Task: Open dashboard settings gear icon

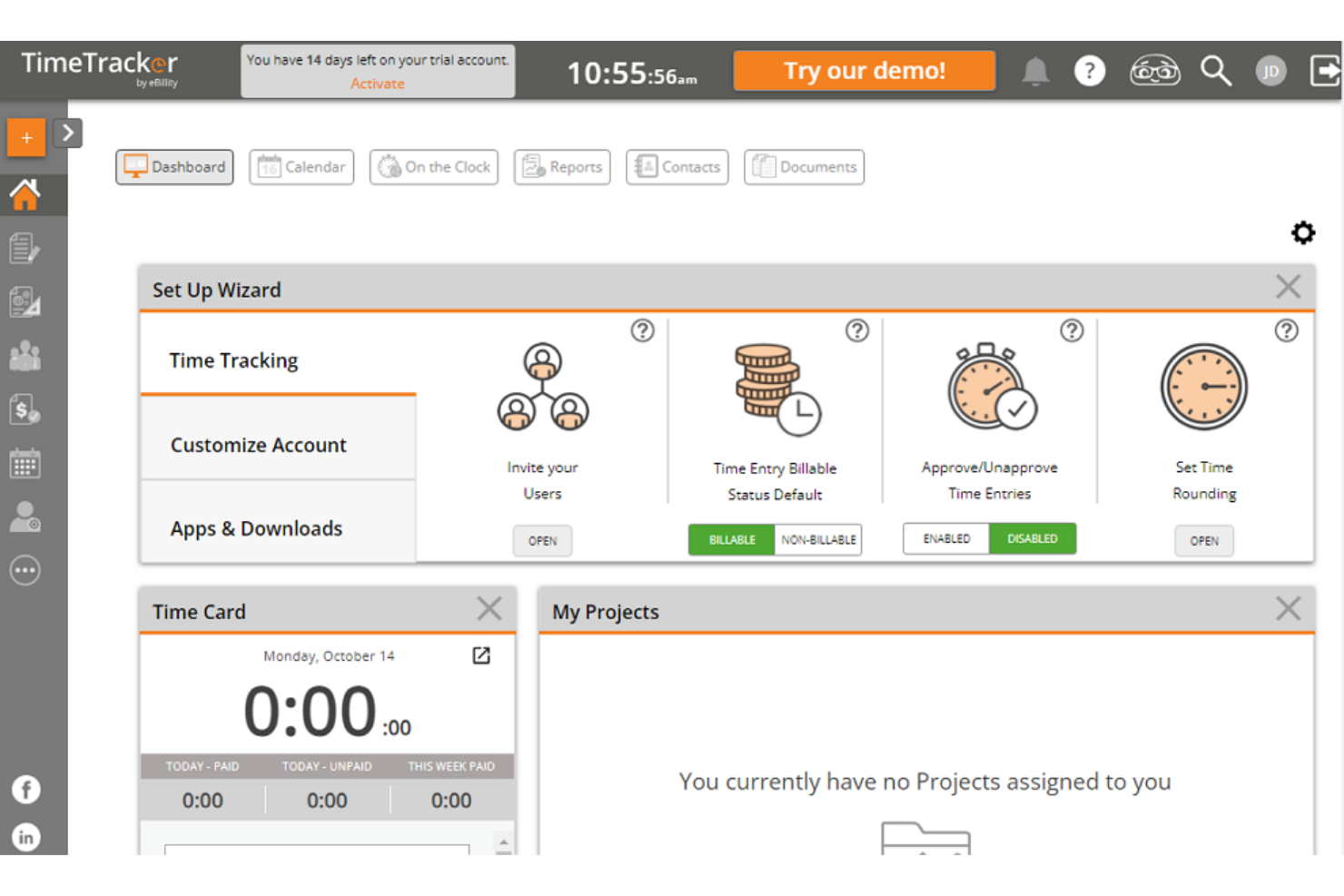Action: click(x=1303, y=233)
